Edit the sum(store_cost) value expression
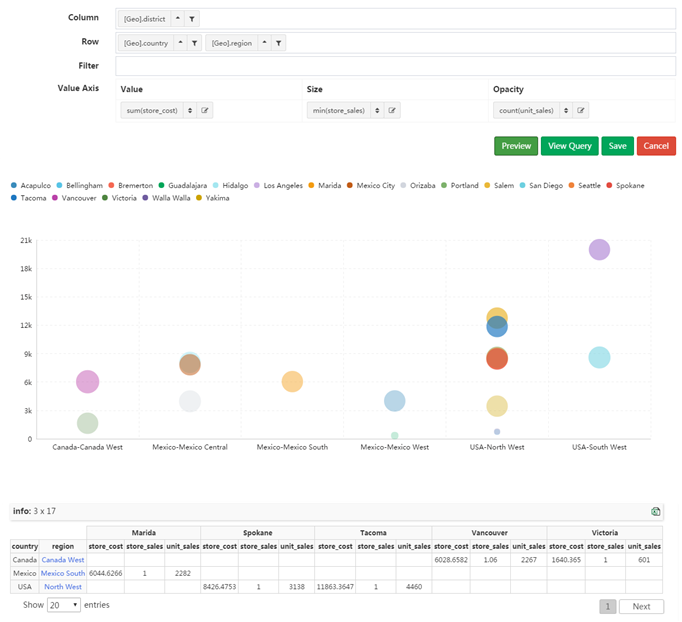This screenshot has height=622, width=682. pyautogui.click(x=204, y=111)
